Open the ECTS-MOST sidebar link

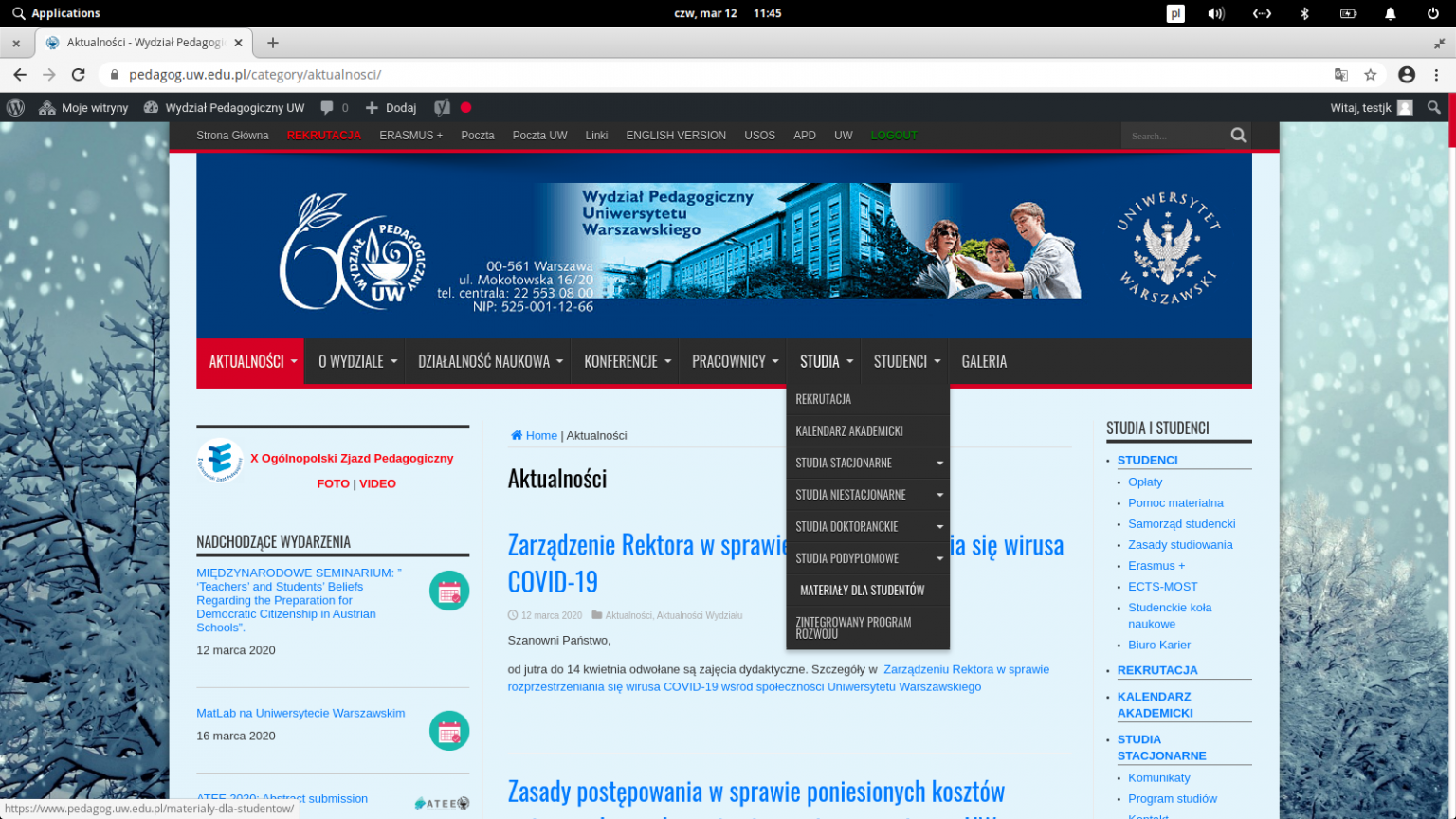click(x=1162, y=587)
